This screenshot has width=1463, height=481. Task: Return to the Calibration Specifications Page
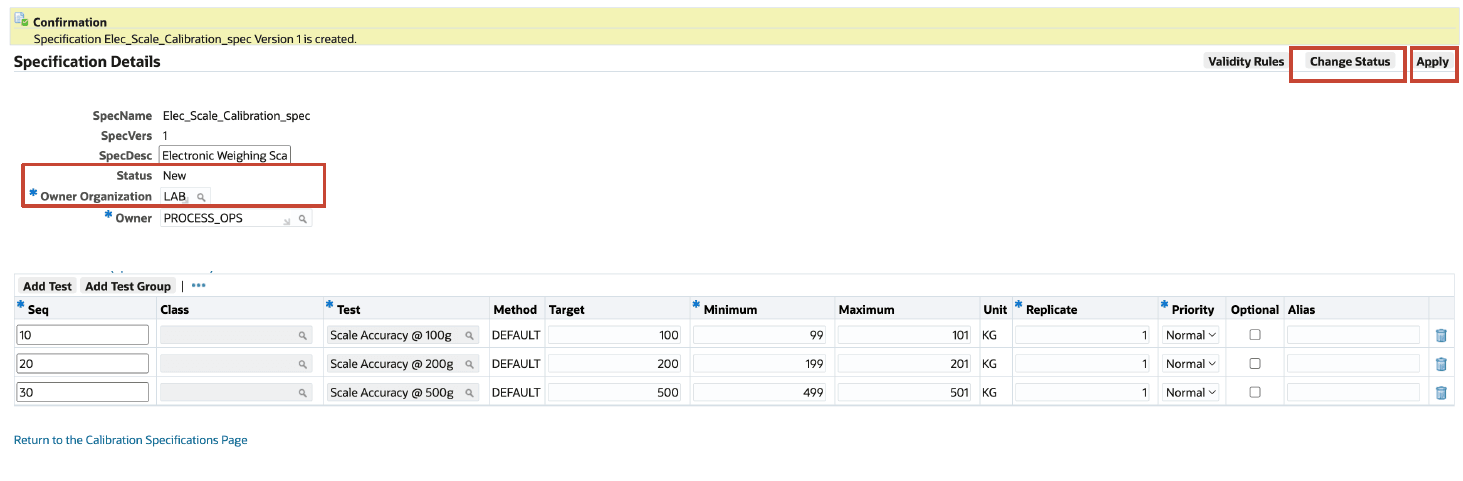131,440
